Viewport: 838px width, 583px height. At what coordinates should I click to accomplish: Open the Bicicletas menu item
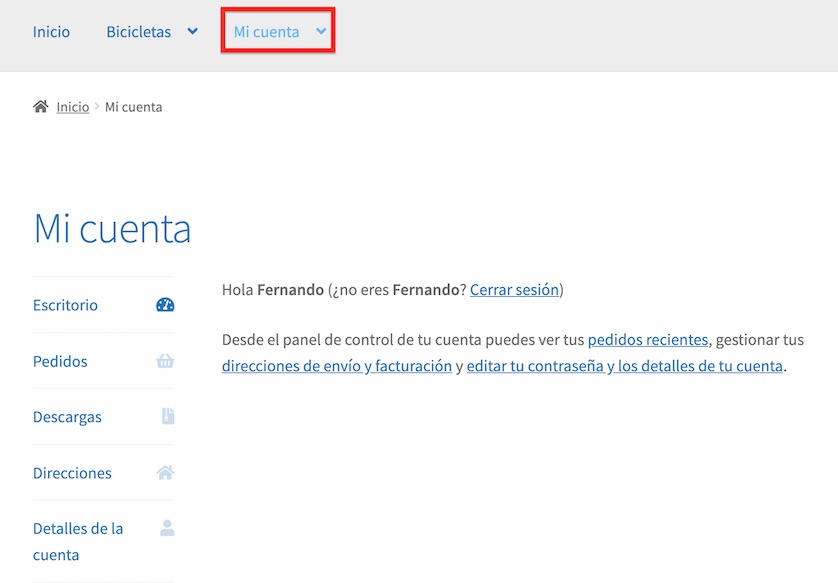pos(139,32)
